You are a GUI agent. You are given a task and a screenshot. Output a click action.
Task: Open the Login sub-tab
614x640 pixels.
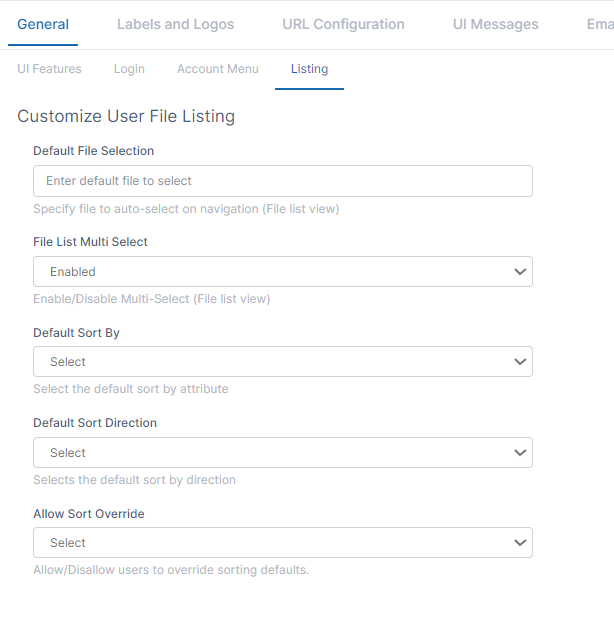click(x=129, y=69)
